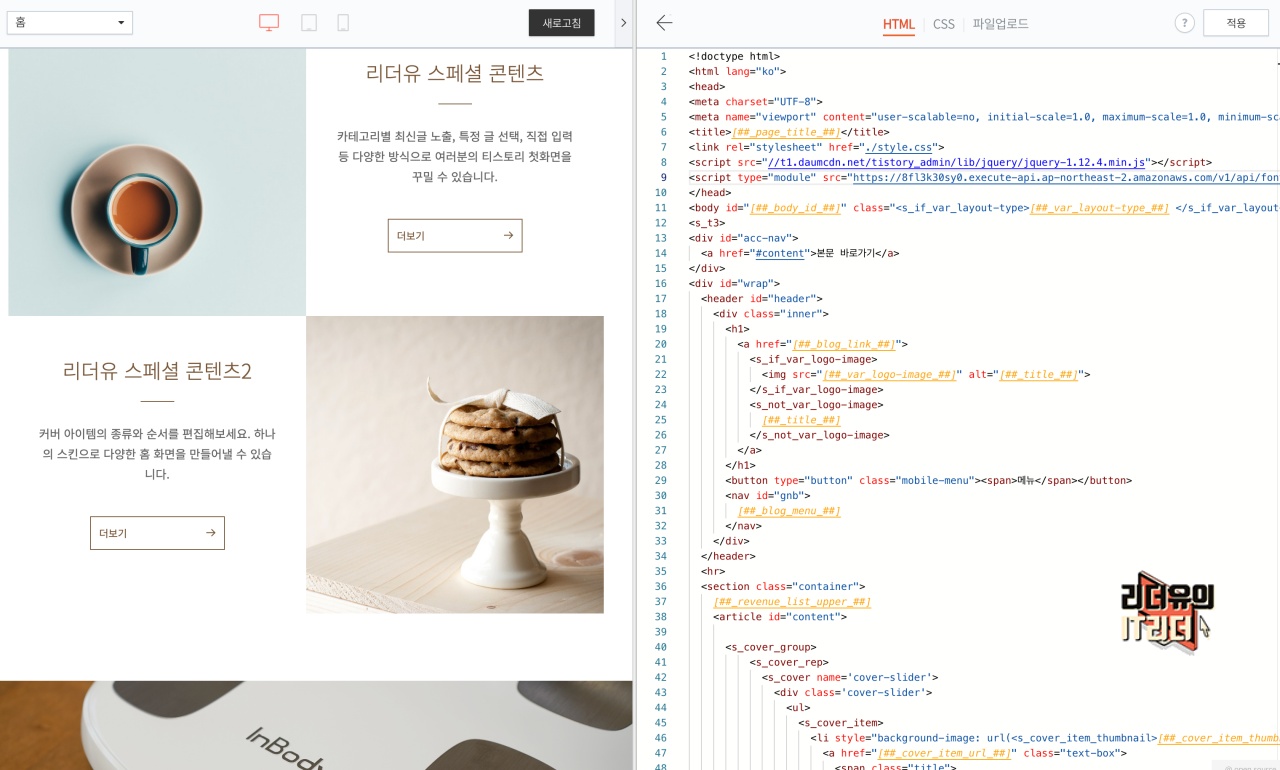Screen dimensions: 1280x770
Task: Click the 리더유 스페셜 콘텐츠 heading
Action: pos(455,73)
